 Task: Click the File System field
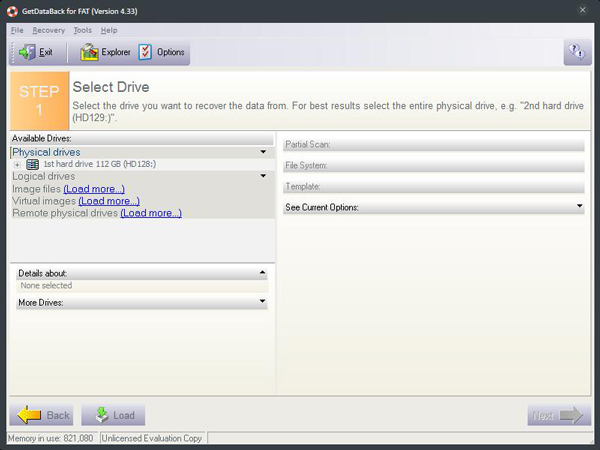[434, 166]
